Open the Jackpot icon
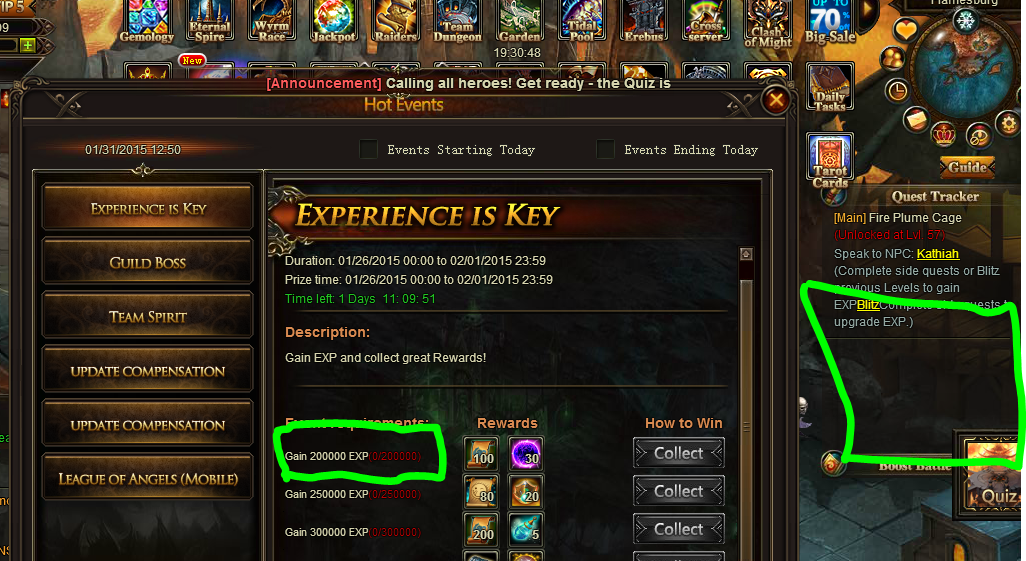The width and height of the screenshot is (1026, 561). coord(334,21)
